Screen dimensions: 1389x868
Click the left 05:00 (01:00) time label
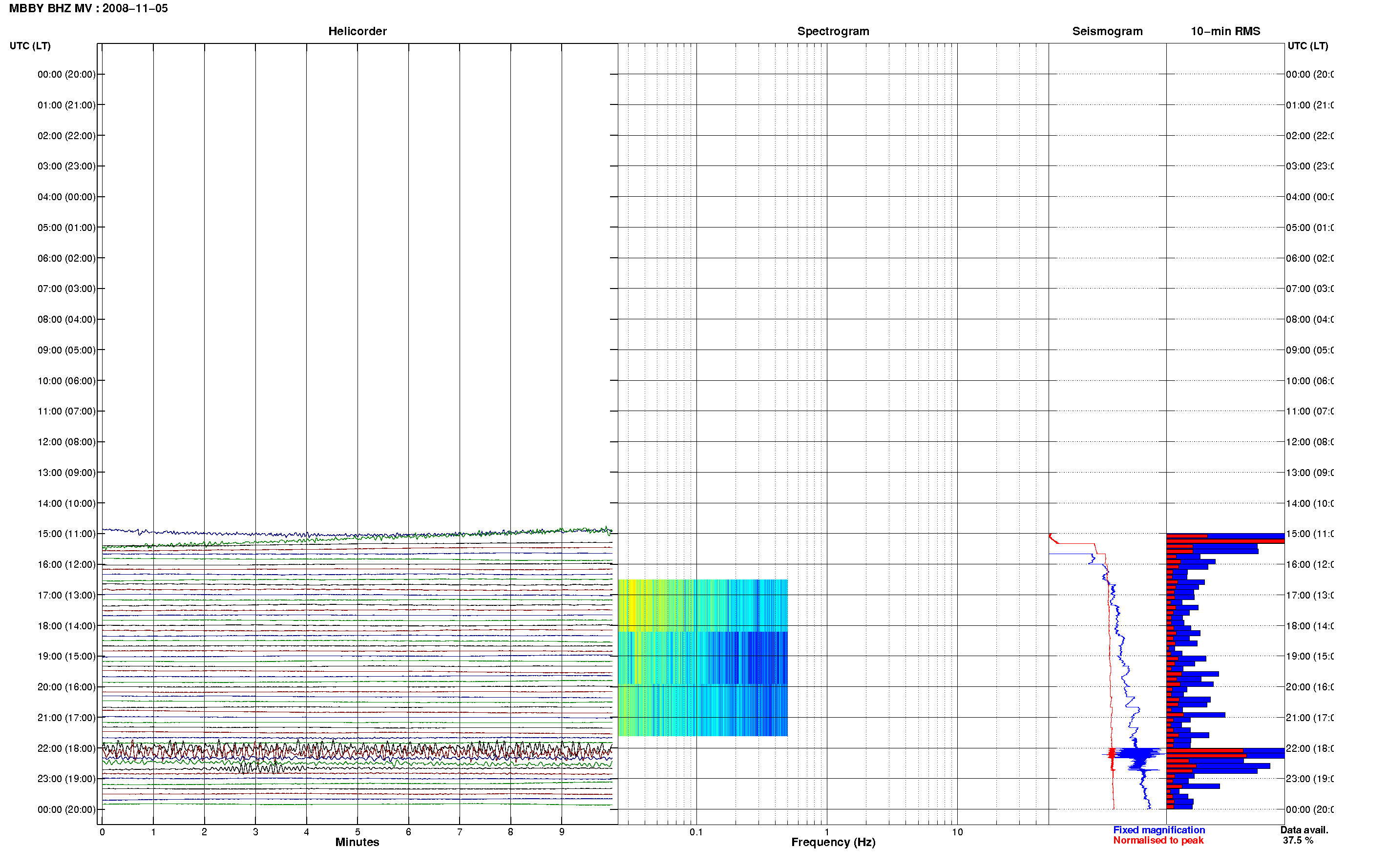click(66, 227)
